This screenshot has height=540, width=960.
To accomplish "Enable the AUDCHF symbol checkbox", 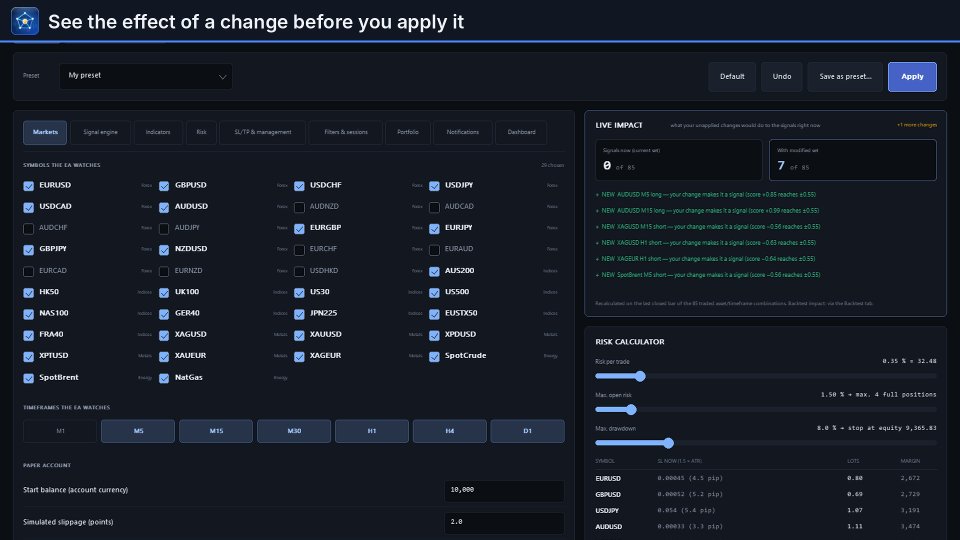I will click(29, 229).
